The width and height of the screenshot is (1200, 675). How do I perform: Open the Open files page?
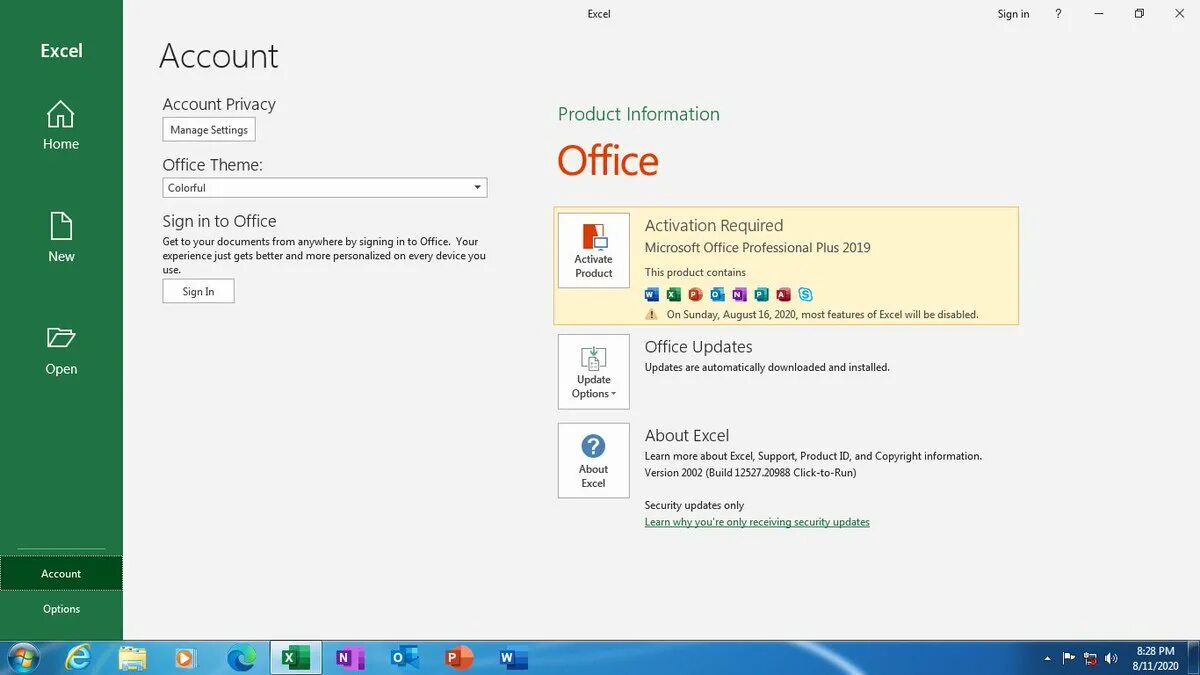[60, 351]
